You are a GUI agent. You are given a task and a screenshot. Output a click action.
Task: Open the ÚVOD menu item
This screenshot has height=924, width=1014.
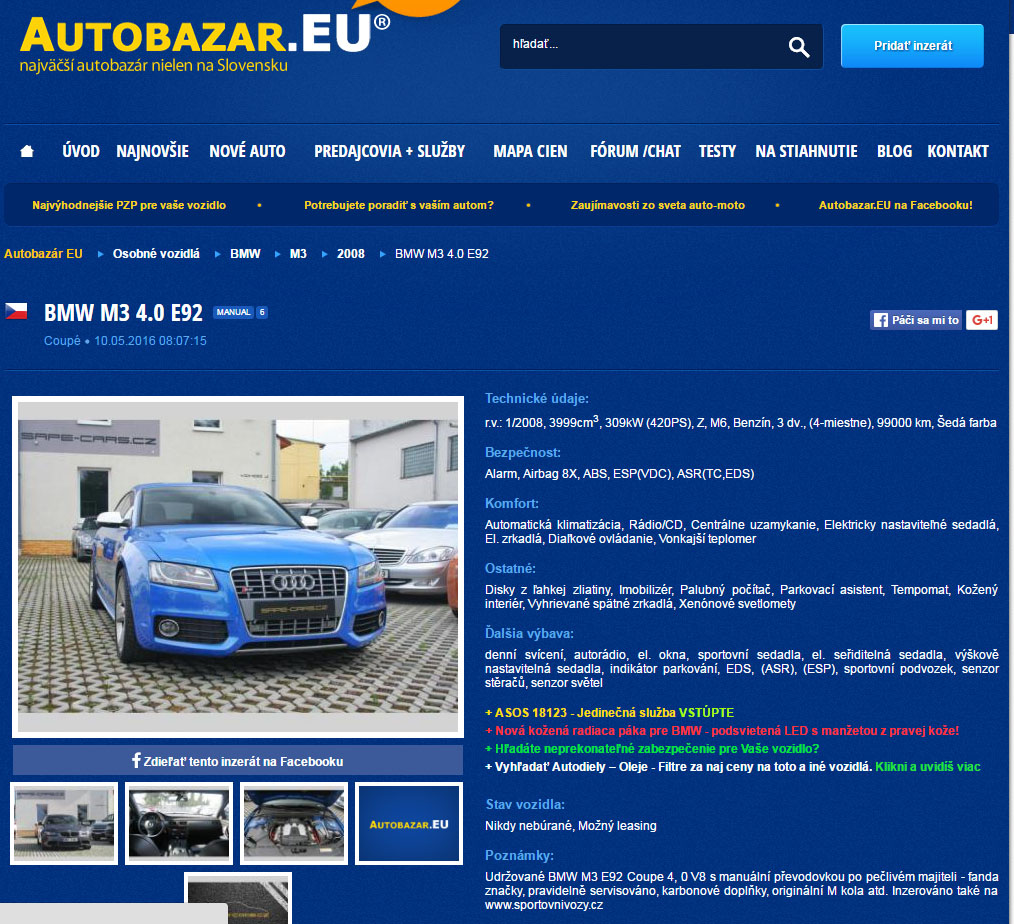(x=81, y=151)
